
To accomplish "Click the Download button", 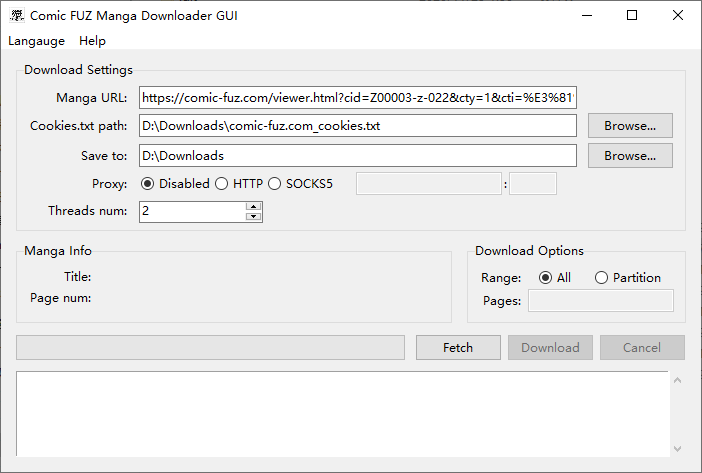I will click(550, 348).
